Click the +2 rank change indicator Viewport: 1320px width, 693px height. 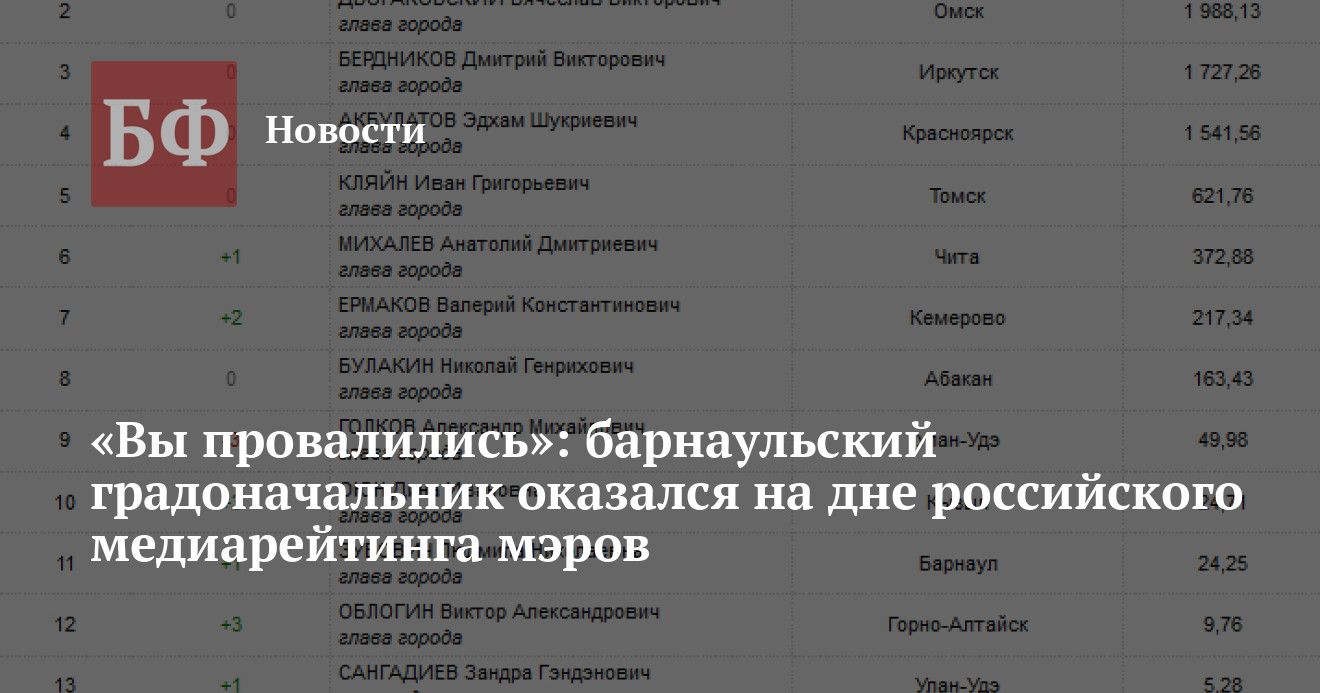coord(231,318)
